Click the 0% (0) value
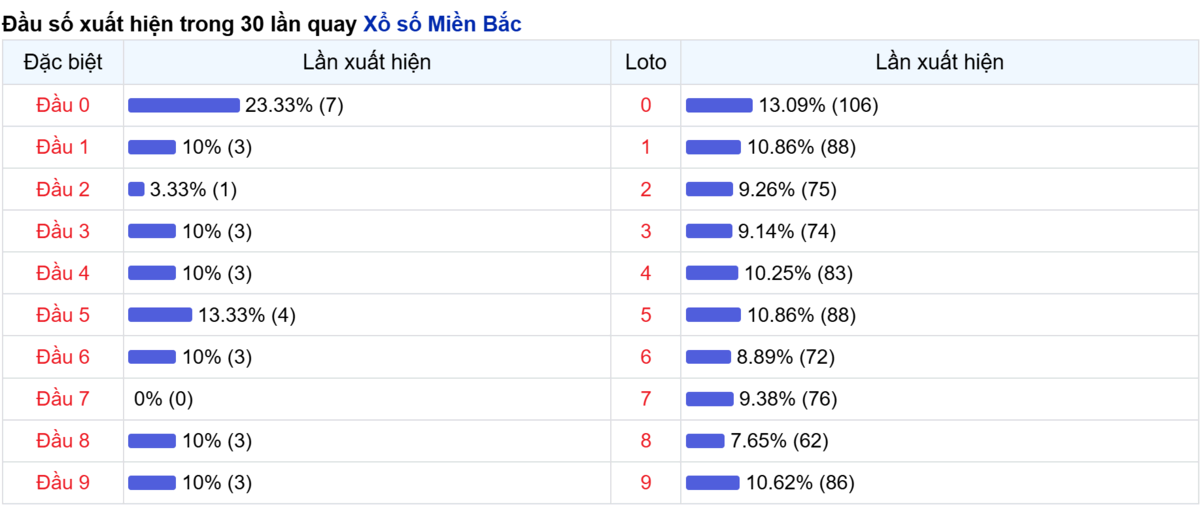The image size is (1200, 507). (x=163, y=399)
